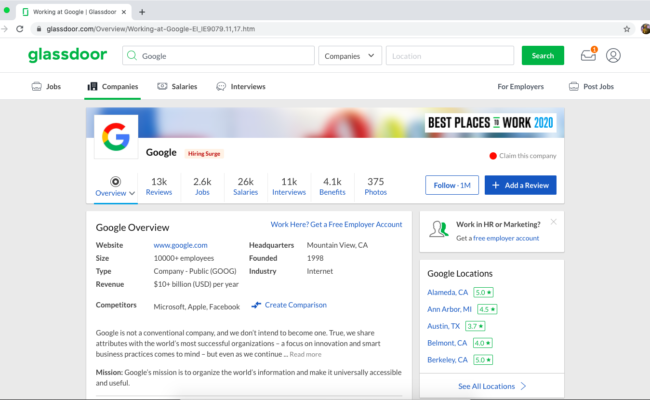
Task: Click the Companies building icon
Action: [92, 86]
